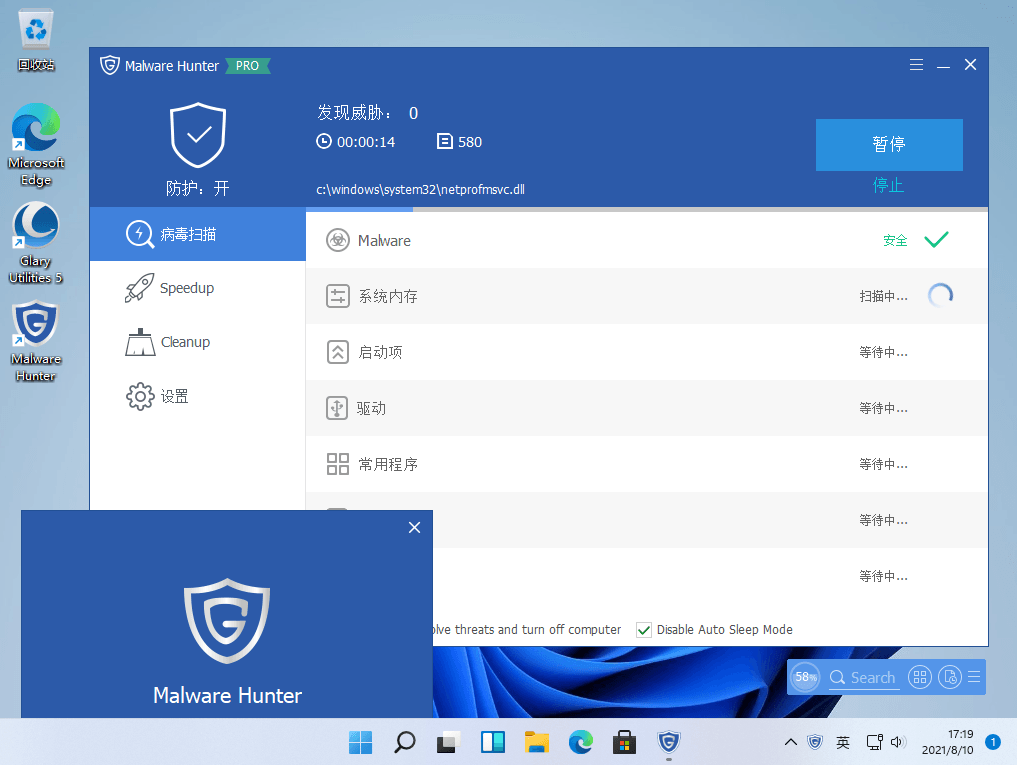Viewport: 1017px width, 765px height.
Task: Click the file clock icon in the floating widget
Action: tap(950, 677)
